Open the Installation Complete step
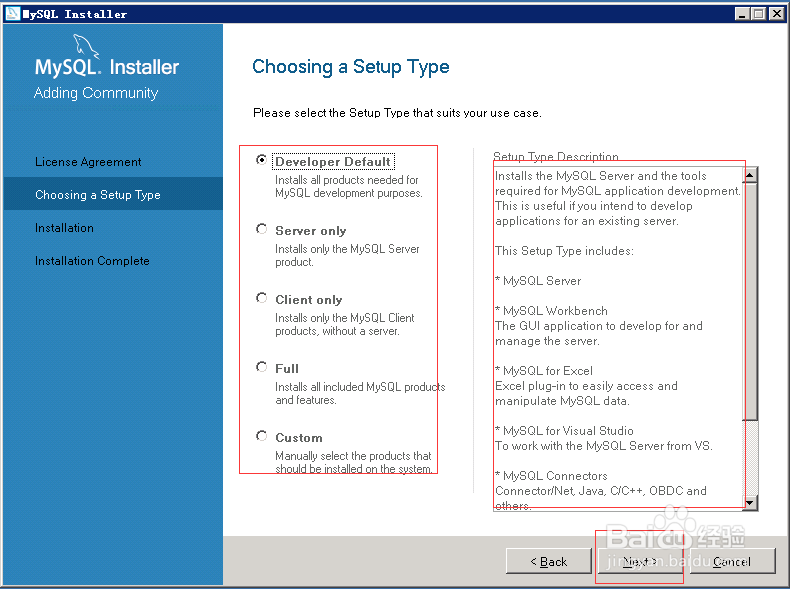Image resolution: width=790 pixels, height=589 pixels. pyautogui.click(x=92, y=261)
